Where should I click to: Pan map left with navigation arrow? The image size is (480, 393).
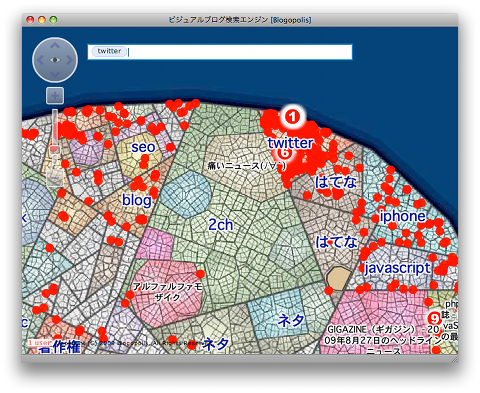pos(40,60)
